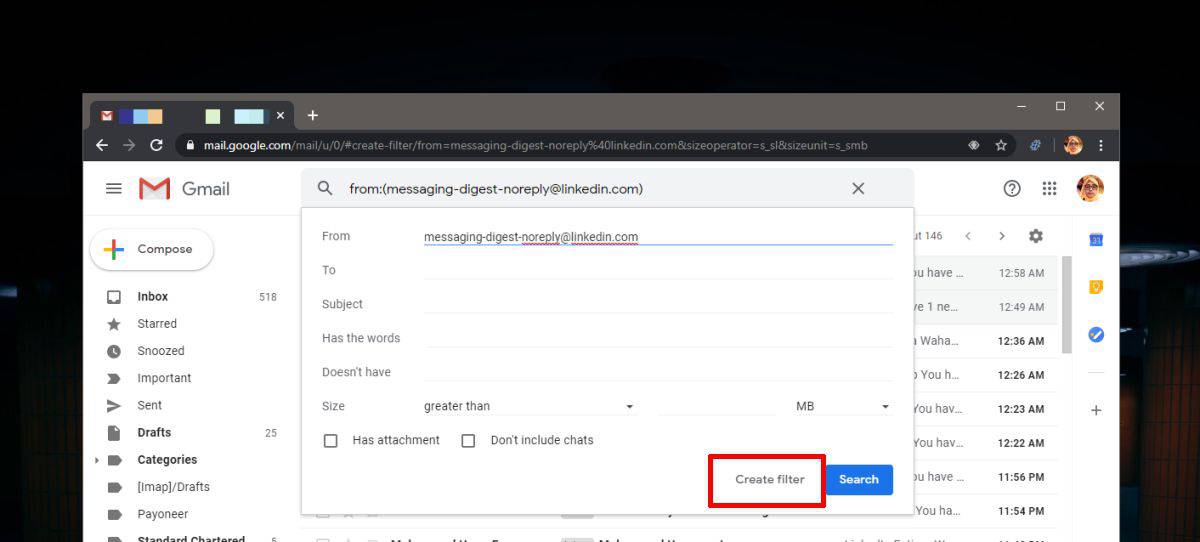Open the Standard Chartered label
1200x542 pixels.
click(x=190, y=538)
